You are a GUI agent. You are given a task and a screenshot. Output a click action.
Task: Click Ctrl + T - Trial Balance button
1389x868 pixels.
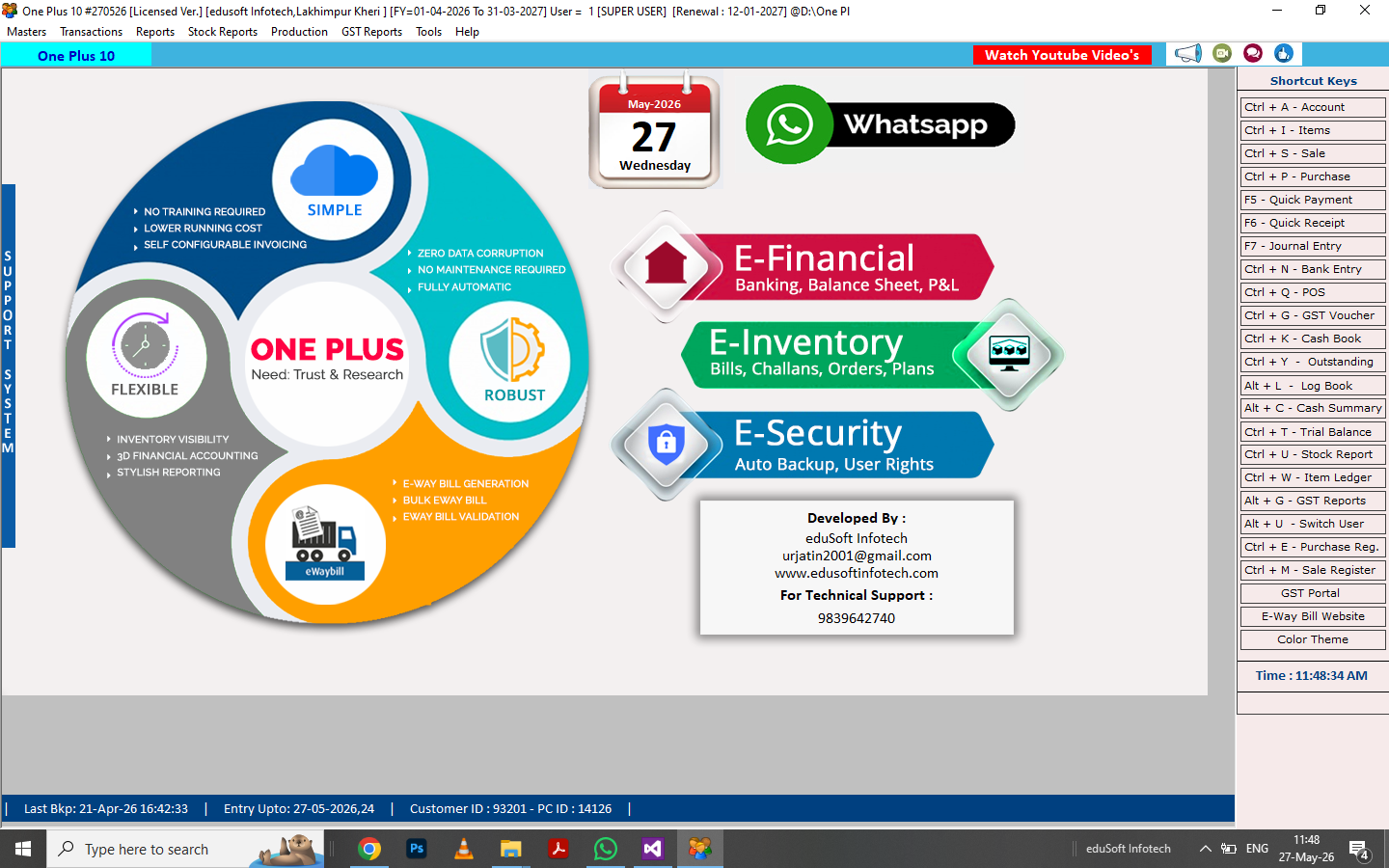coord(1313,432)
